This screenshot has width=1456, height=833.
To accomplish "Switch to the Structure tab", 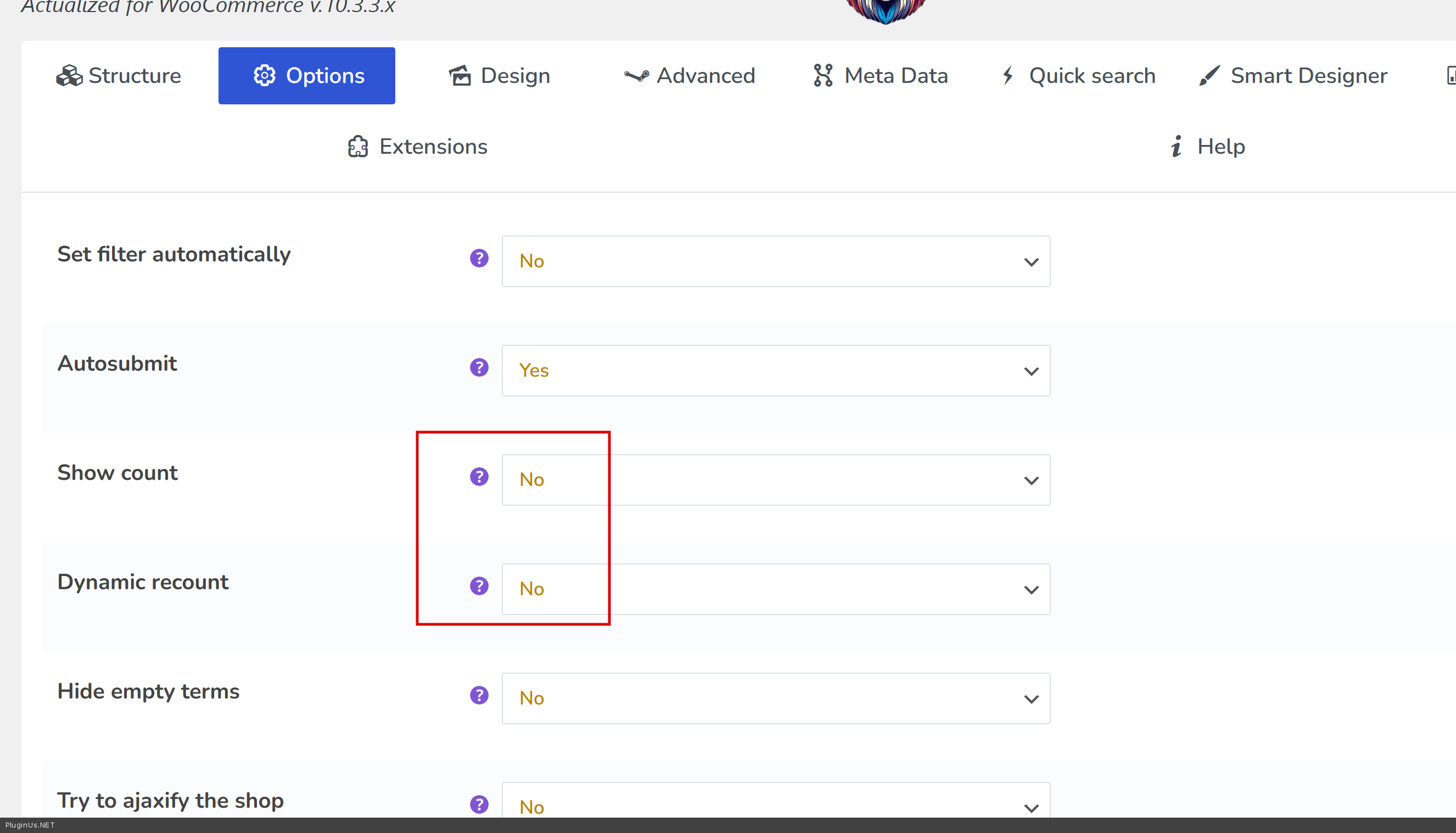I will click(x=119, y=76).
